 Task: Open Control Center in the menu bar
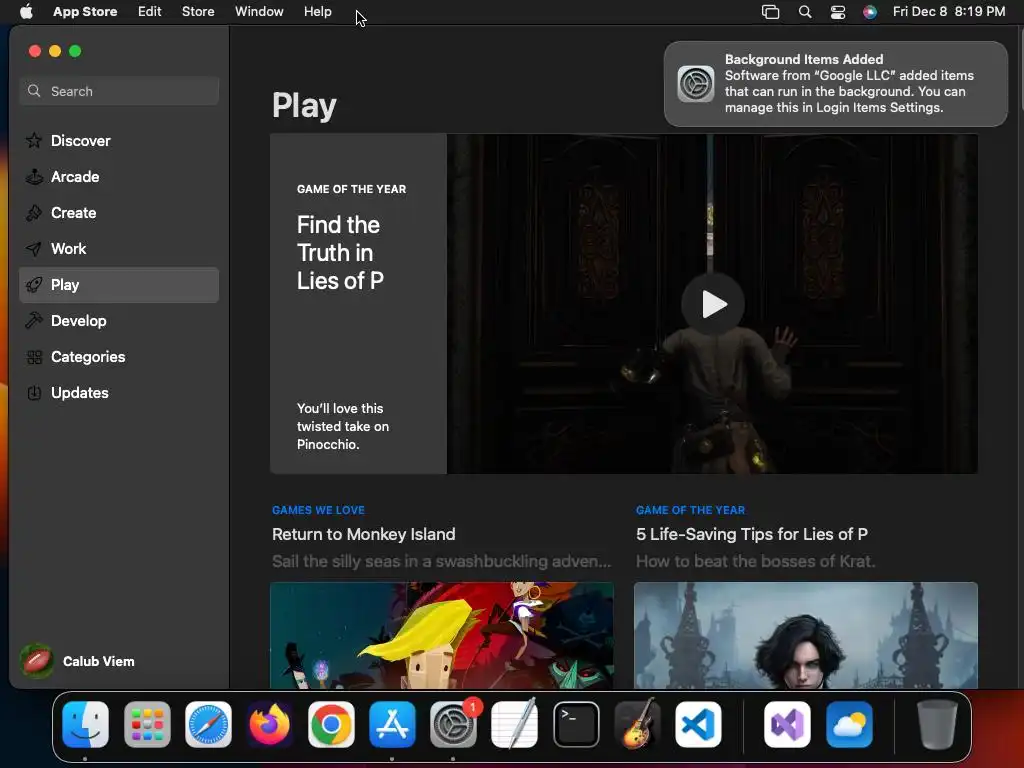click(x=838, y=12)
